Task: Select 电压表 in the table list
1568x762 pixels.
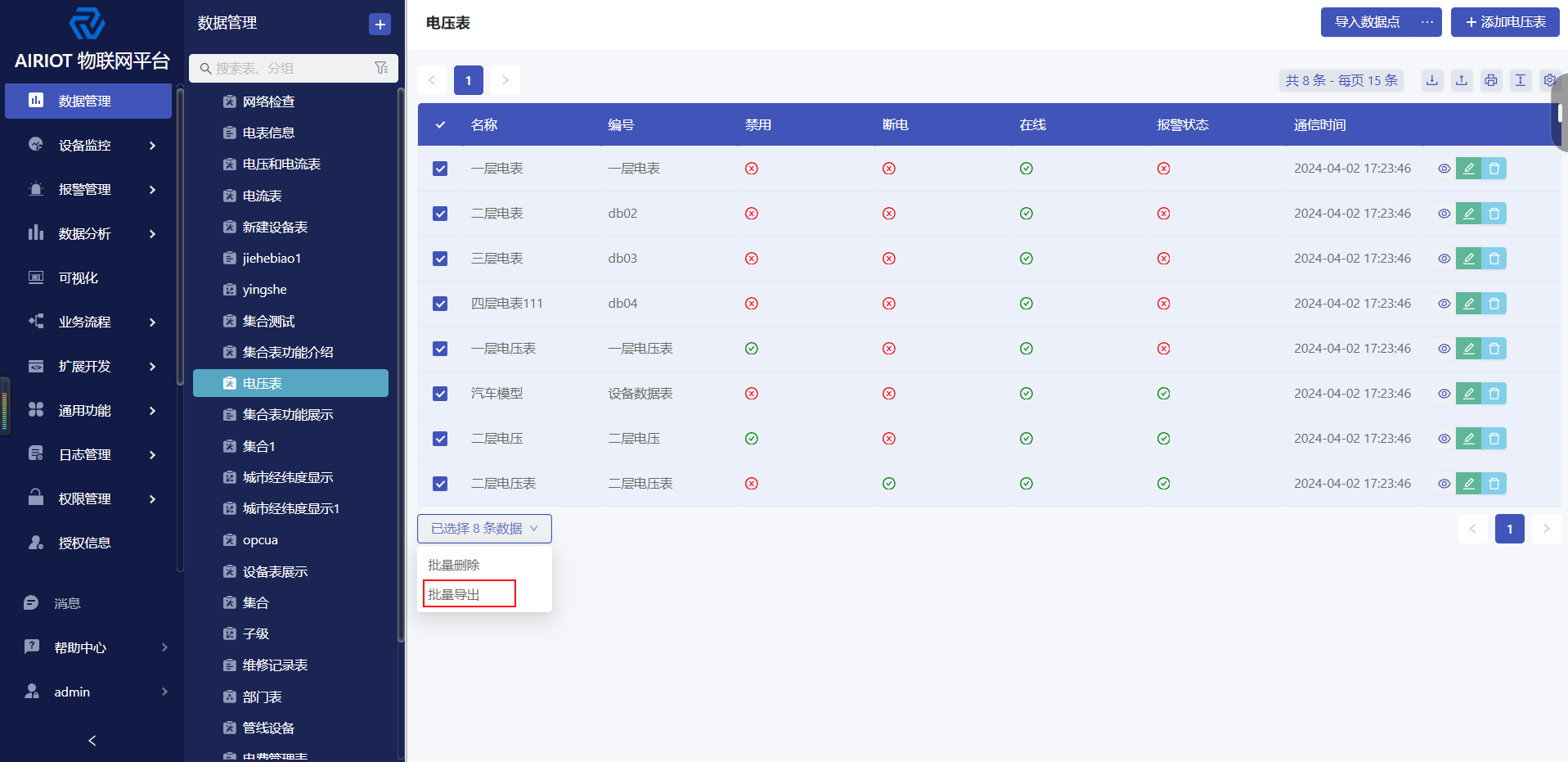Action: (290, 383)
